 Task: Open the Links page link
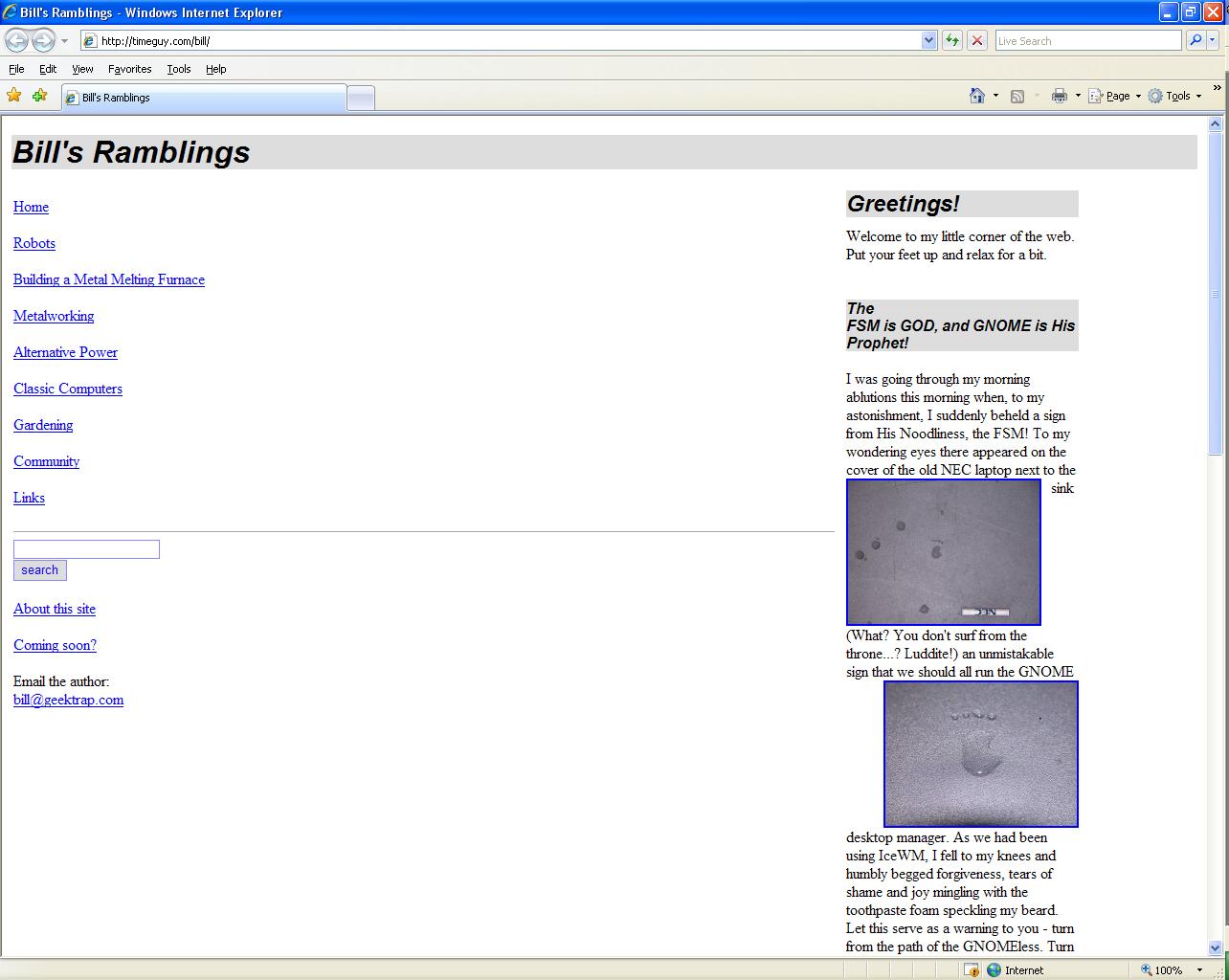pyautogui.click(x=29, y=498)
